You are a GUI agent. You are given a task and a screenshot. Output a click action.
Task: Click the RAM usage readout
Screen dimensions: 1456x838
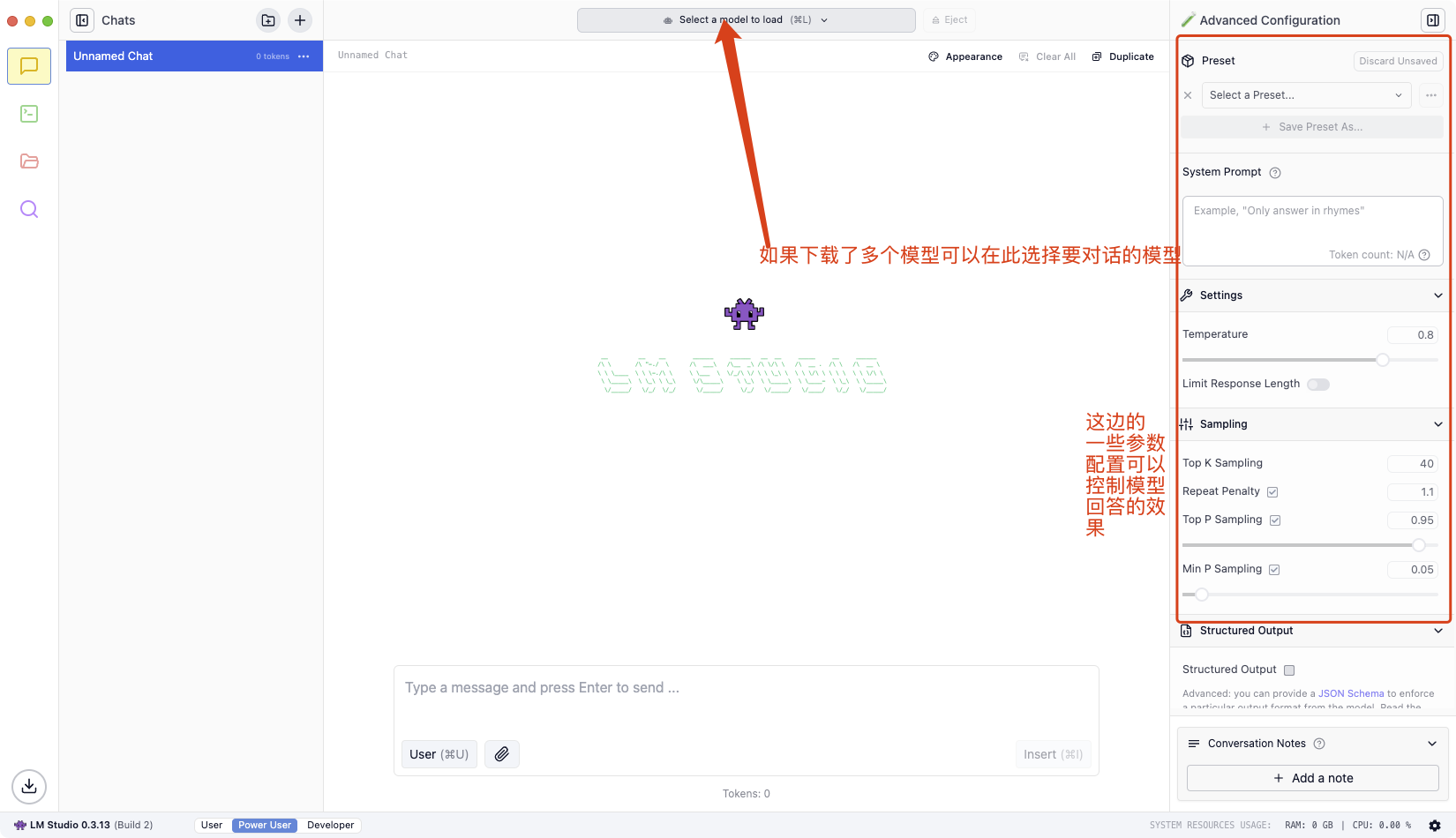click(1309, 826)
